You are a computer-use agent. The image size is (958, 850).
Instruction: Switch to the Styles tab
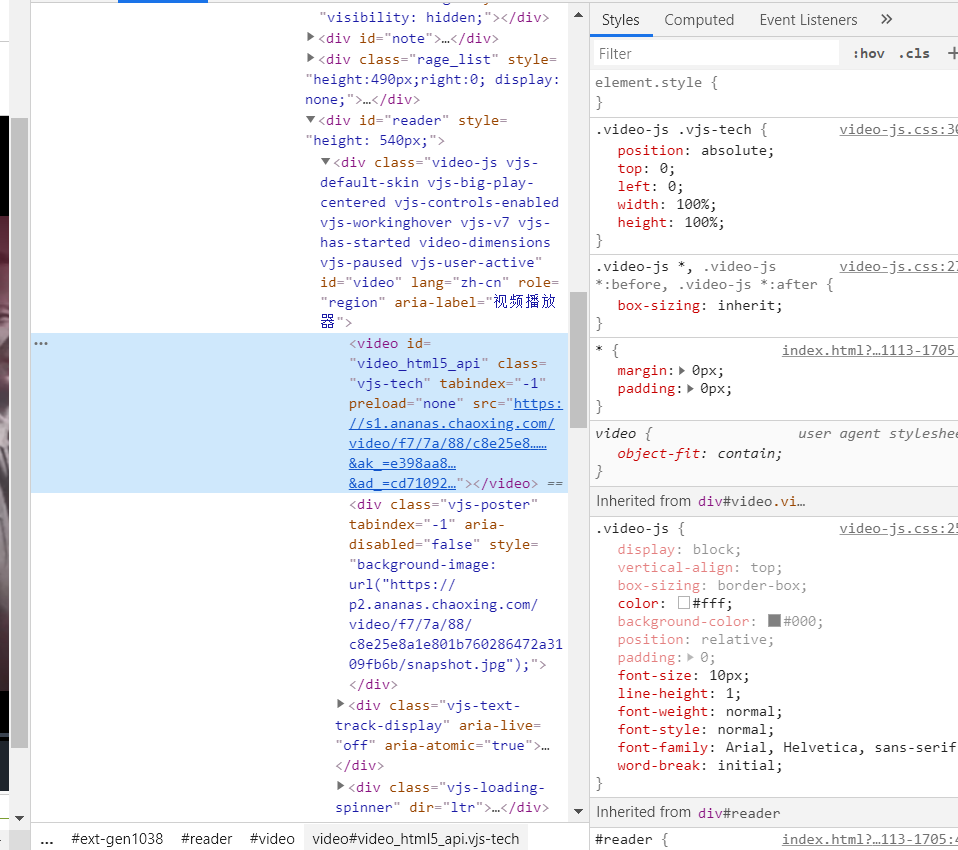[620, 20]
